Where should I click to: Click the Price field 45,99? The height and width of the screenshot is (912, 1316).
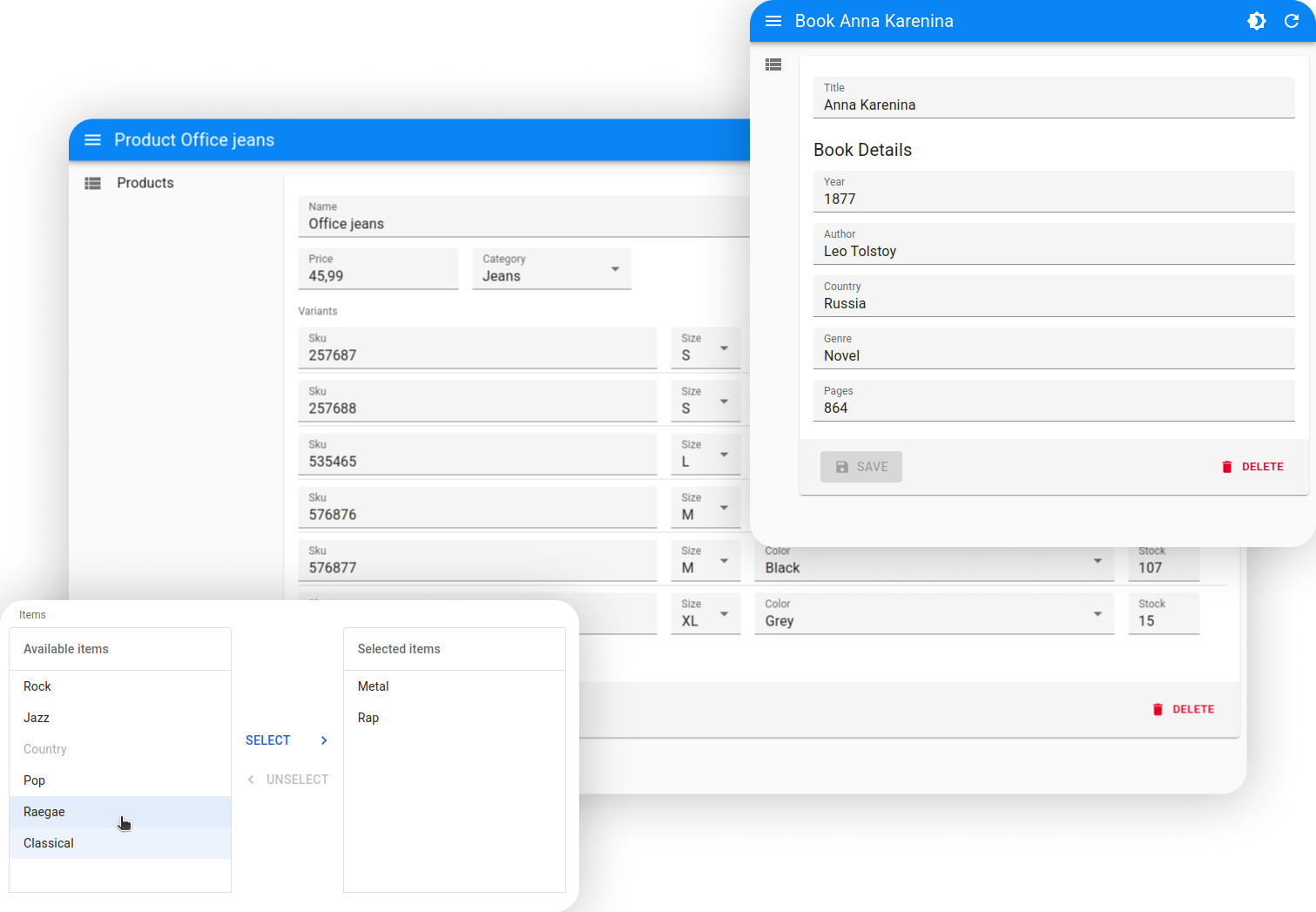(378, 268)
